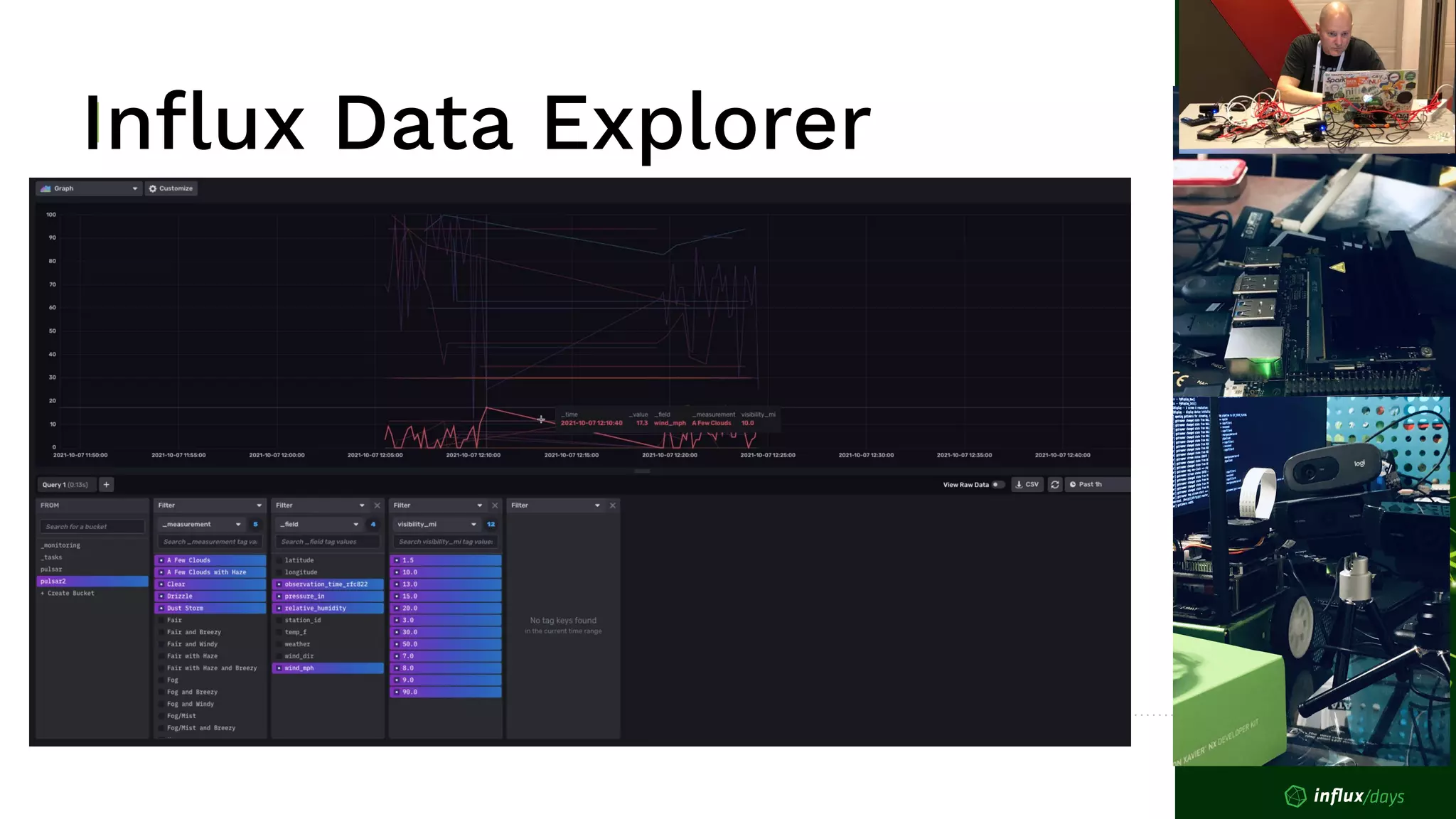Open the _measurement tag key dropdown
This screenshot has width=1456, height=819.
202,525
